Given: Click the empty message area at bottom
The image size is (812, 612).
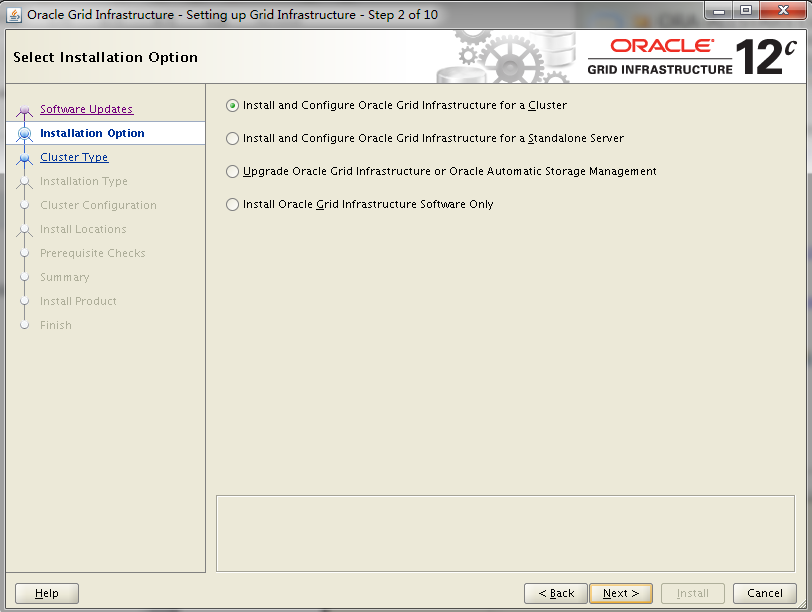Looking at the screenshot, I should coord(505,533).
